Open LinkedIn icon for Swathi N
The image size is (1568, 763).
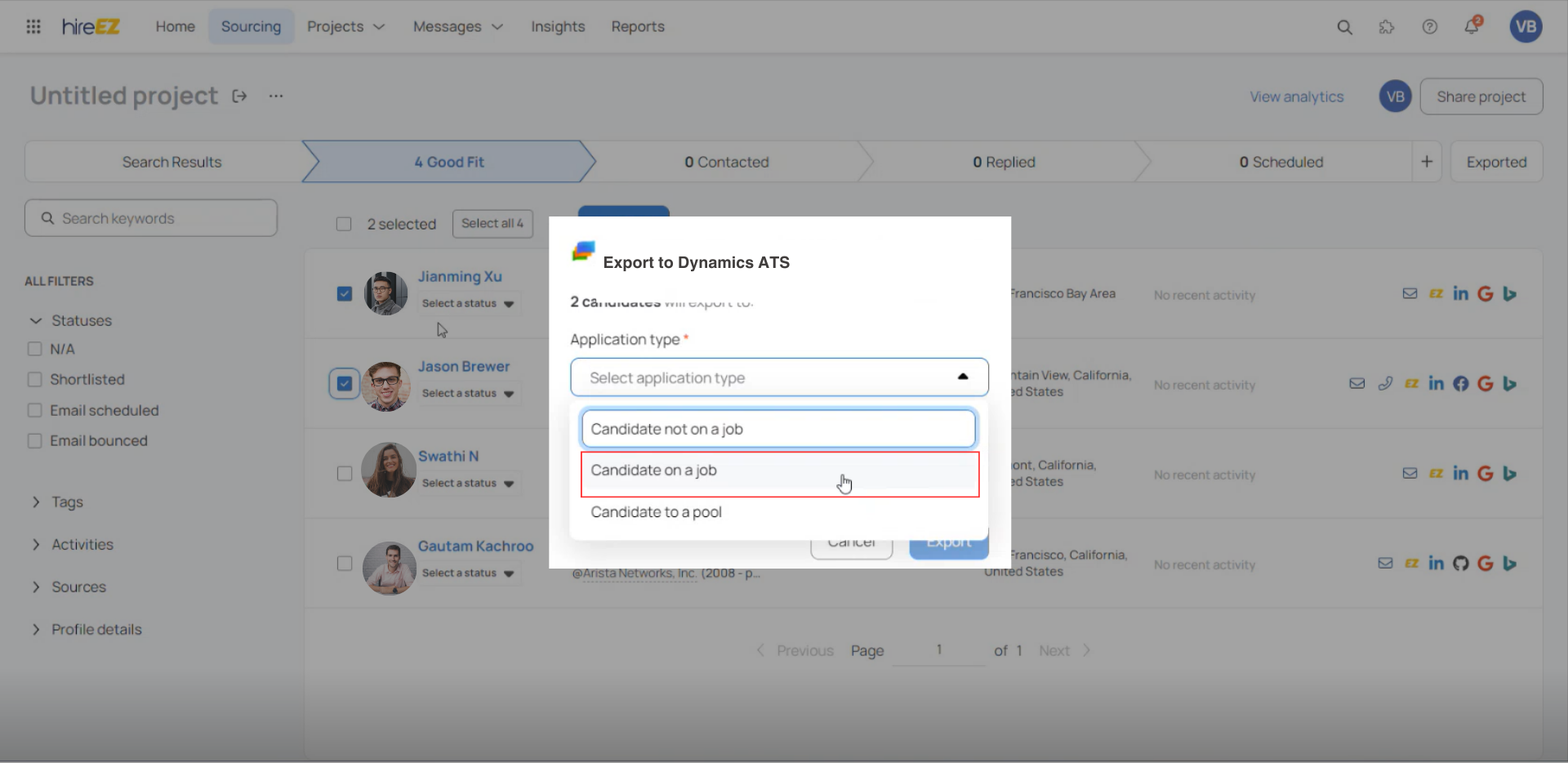[1460, 473]
